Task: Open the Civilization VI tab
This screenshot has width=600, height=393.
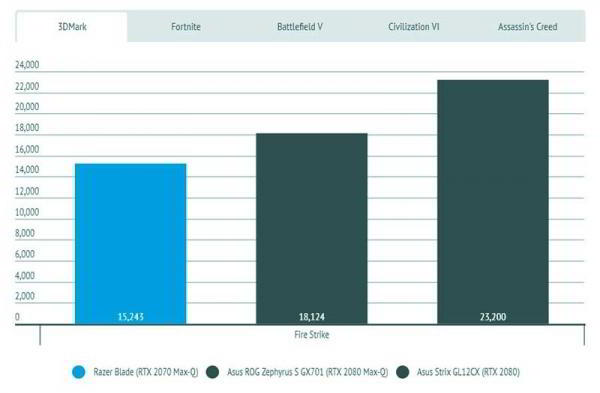Action: click(414, 26)
